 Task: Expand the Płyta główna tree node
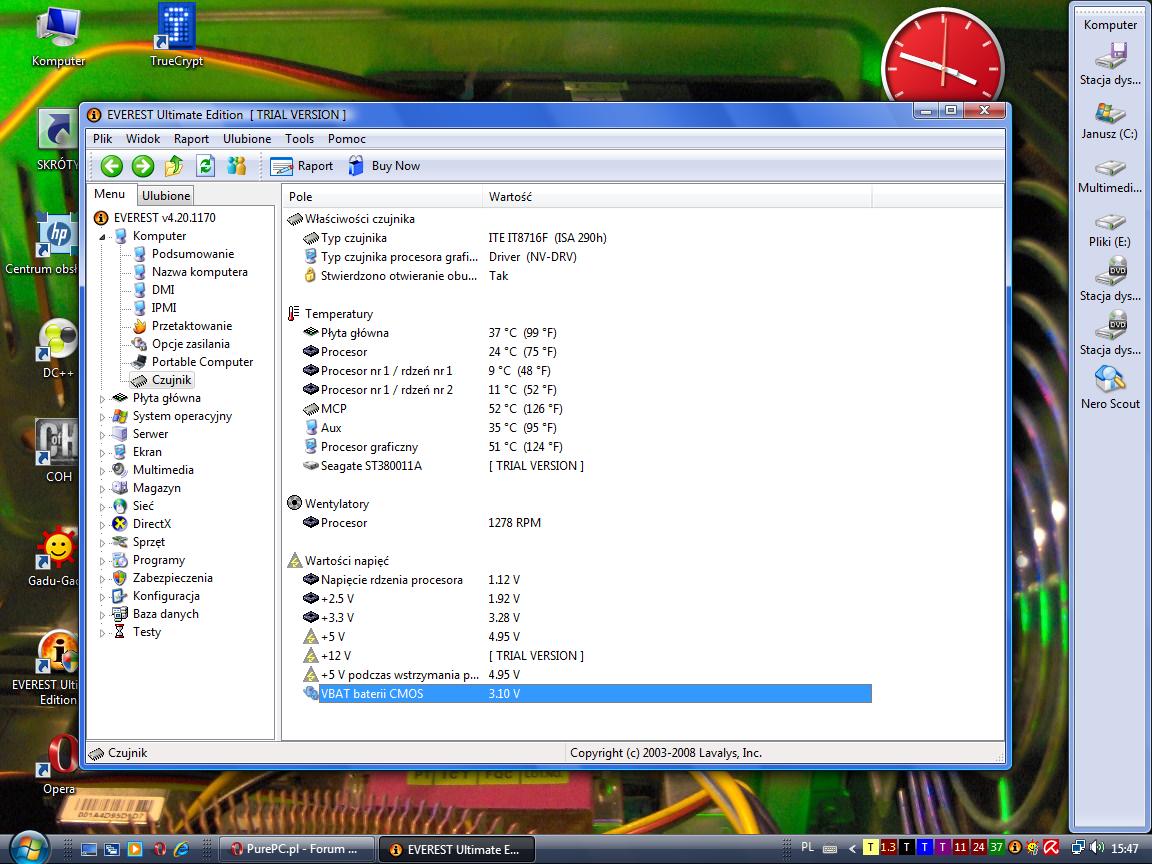tap(102, 398)
